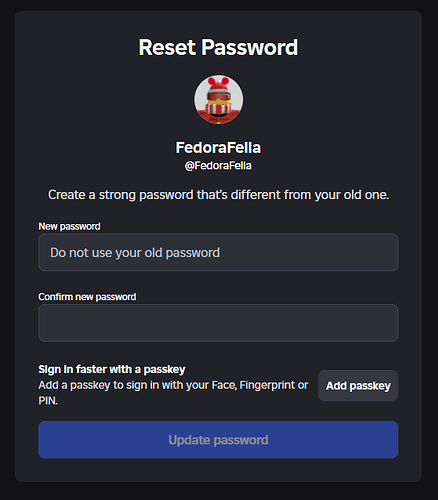The width and height of the screenshot is (438, 500).
Task: Open the @FedoraFella username handle
Action: point(218,165)
